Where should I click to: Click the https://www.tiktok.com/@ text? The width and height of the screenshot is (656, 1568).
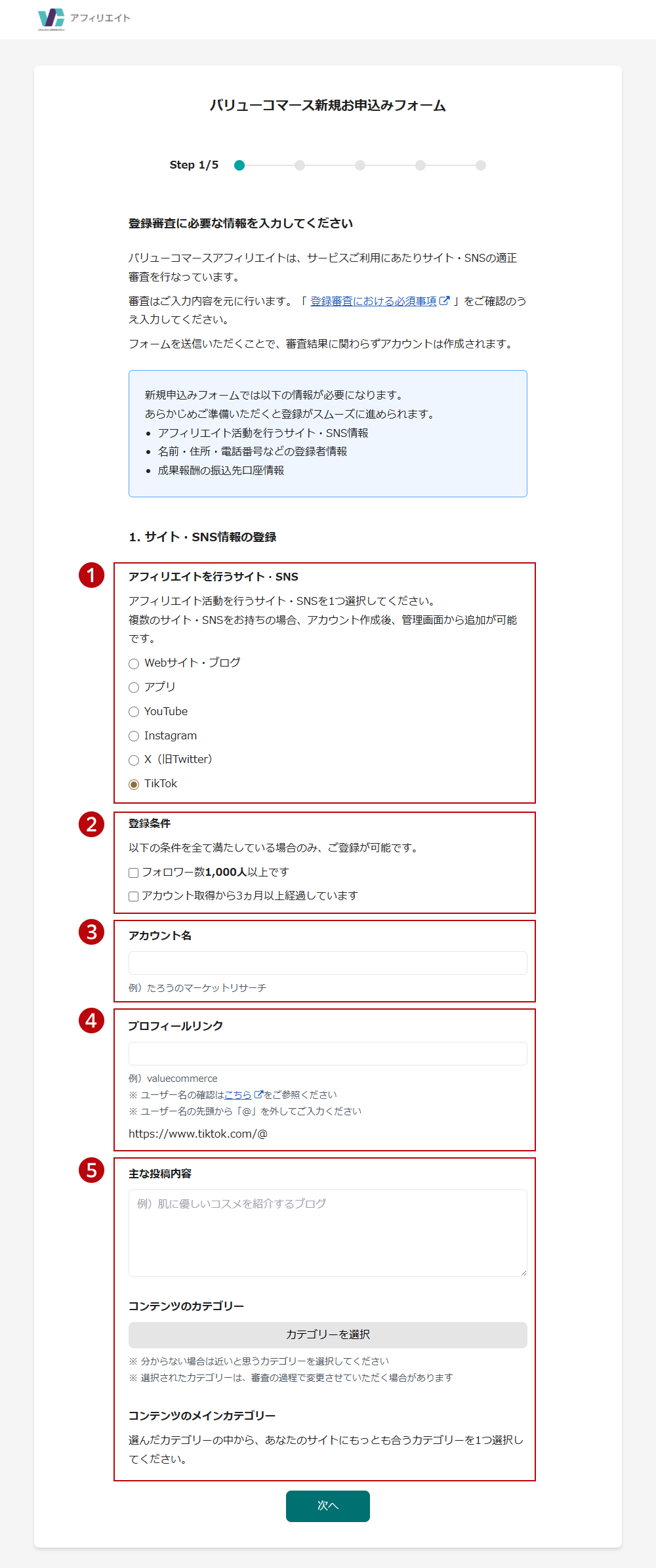click(198, 1134)
